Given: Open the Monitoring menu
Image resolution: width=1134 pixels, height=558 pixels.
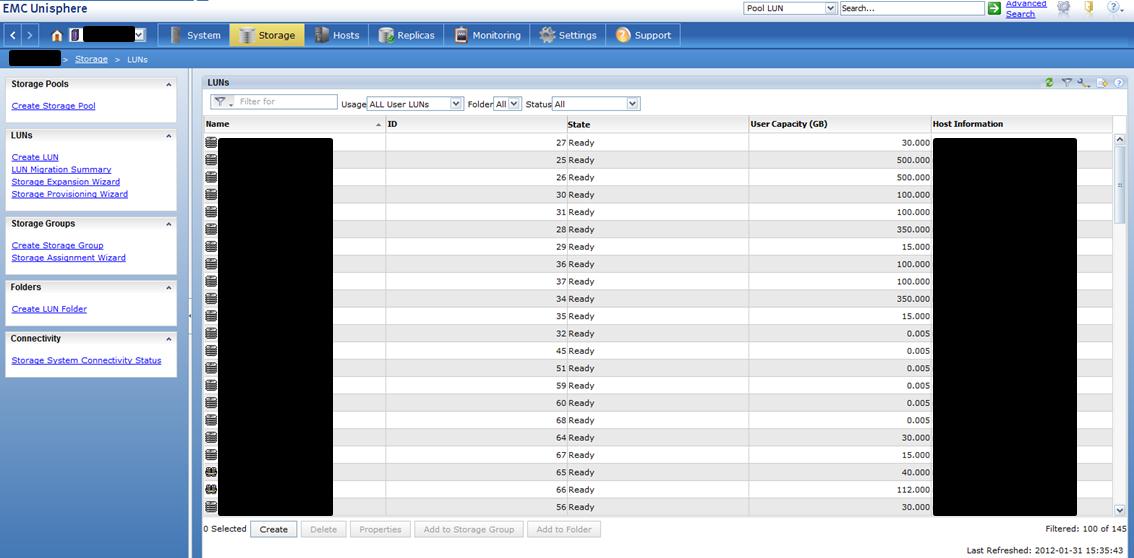Looking at the screenshot, I should click(x=487, y=35).
